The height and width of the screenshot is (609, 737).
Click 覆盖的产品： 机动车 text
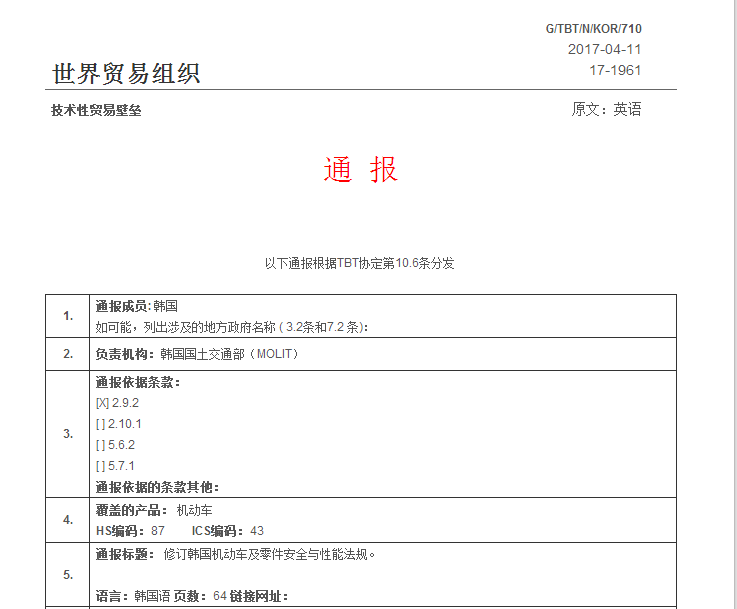(154, 510)
